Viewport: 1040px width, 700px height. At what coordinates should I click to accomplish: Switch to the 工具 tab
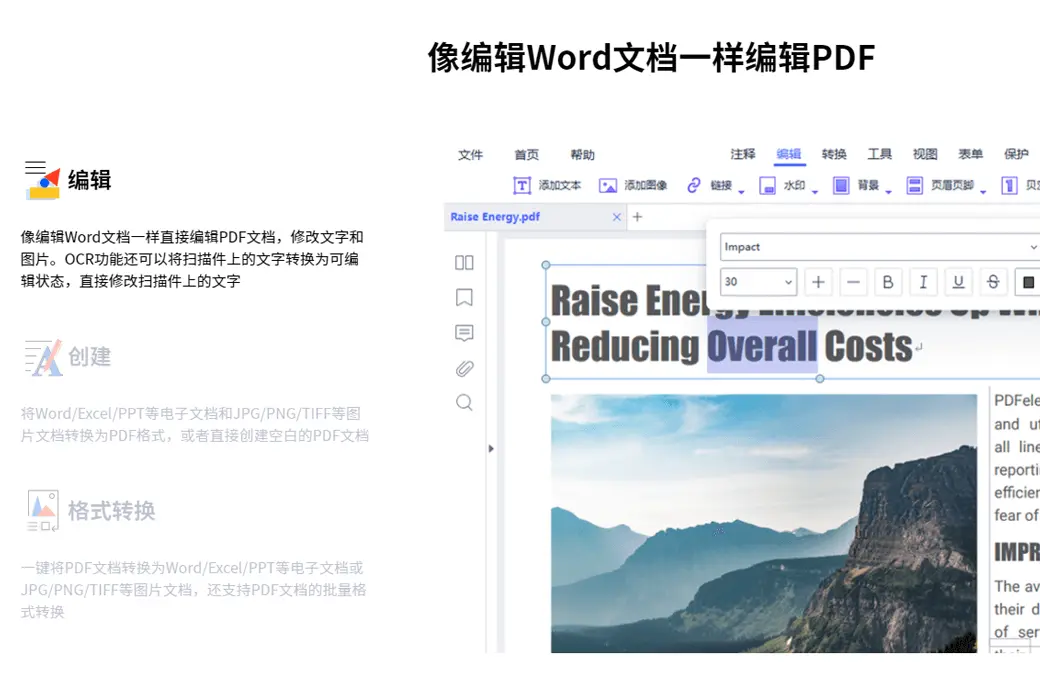tap(879, 154)
